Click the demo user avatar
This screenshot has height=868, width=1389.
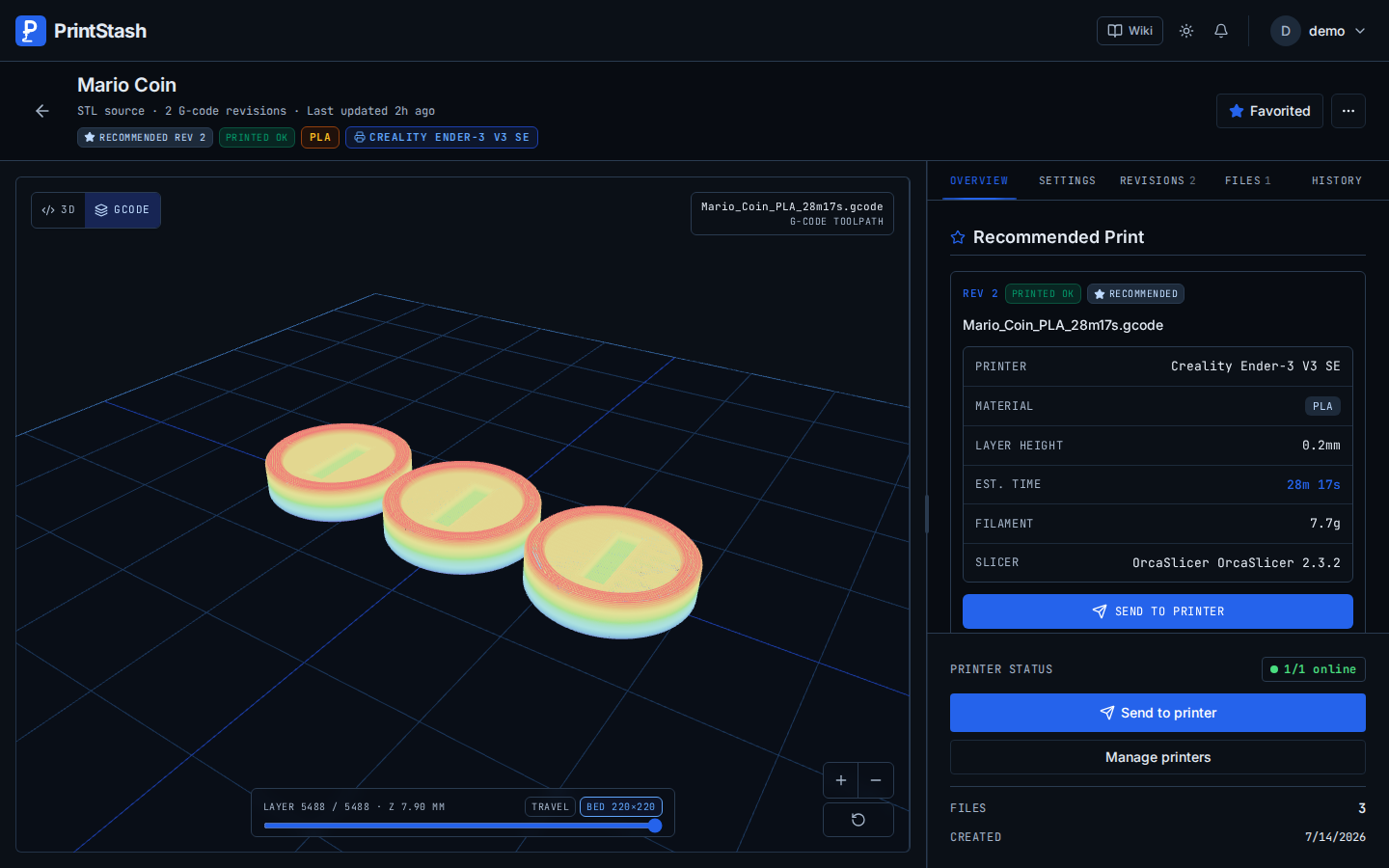[x=1286, y=31]
